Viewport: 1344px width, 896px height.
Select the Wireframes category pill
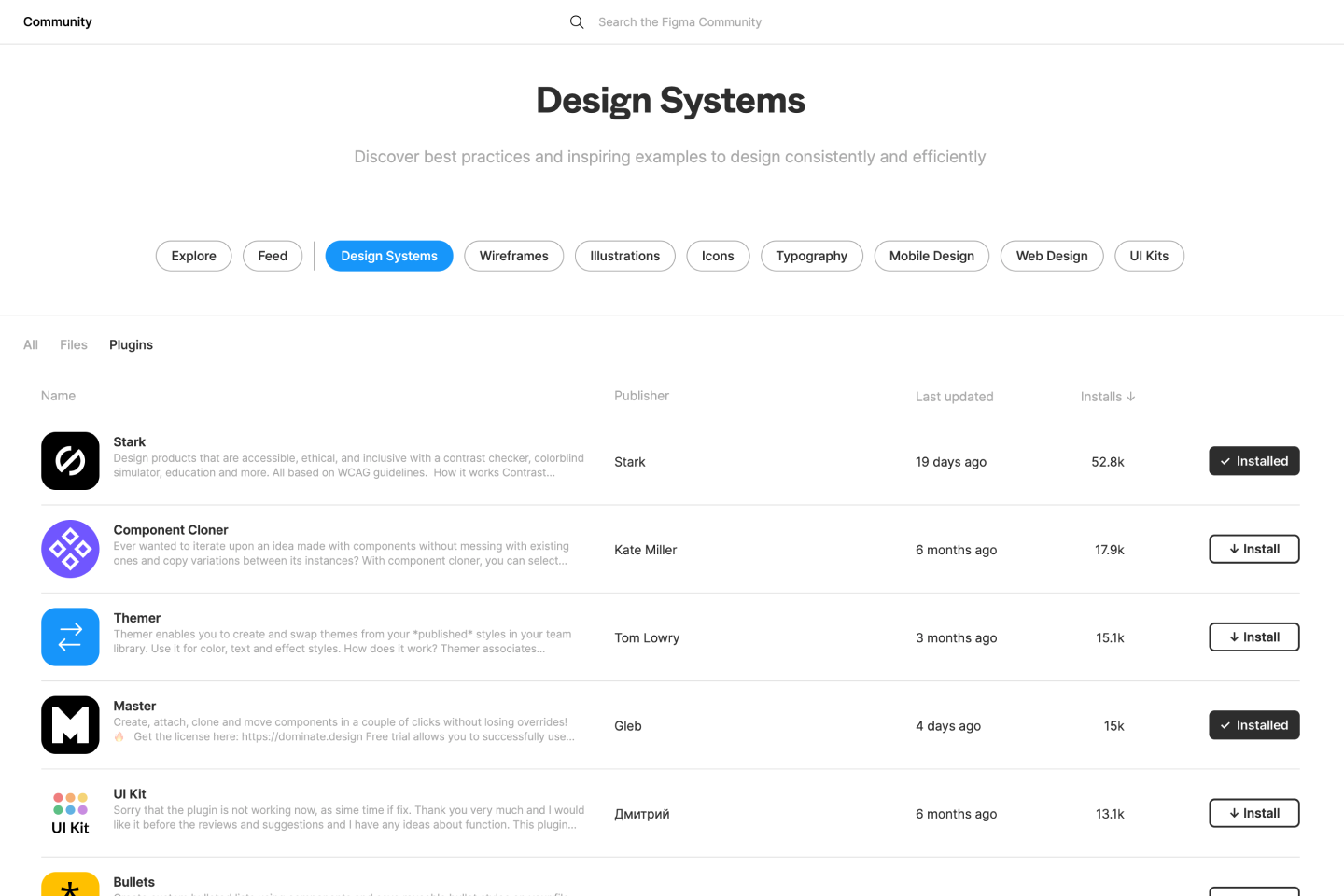[x=514, y=256]
